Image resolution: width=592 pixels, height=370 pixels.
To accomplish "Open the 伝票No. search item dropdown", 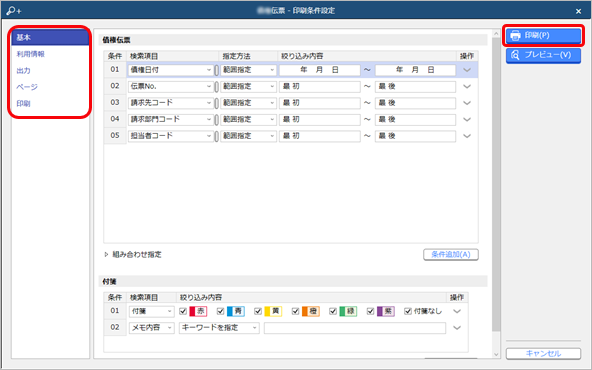I will tap(171, 86).
